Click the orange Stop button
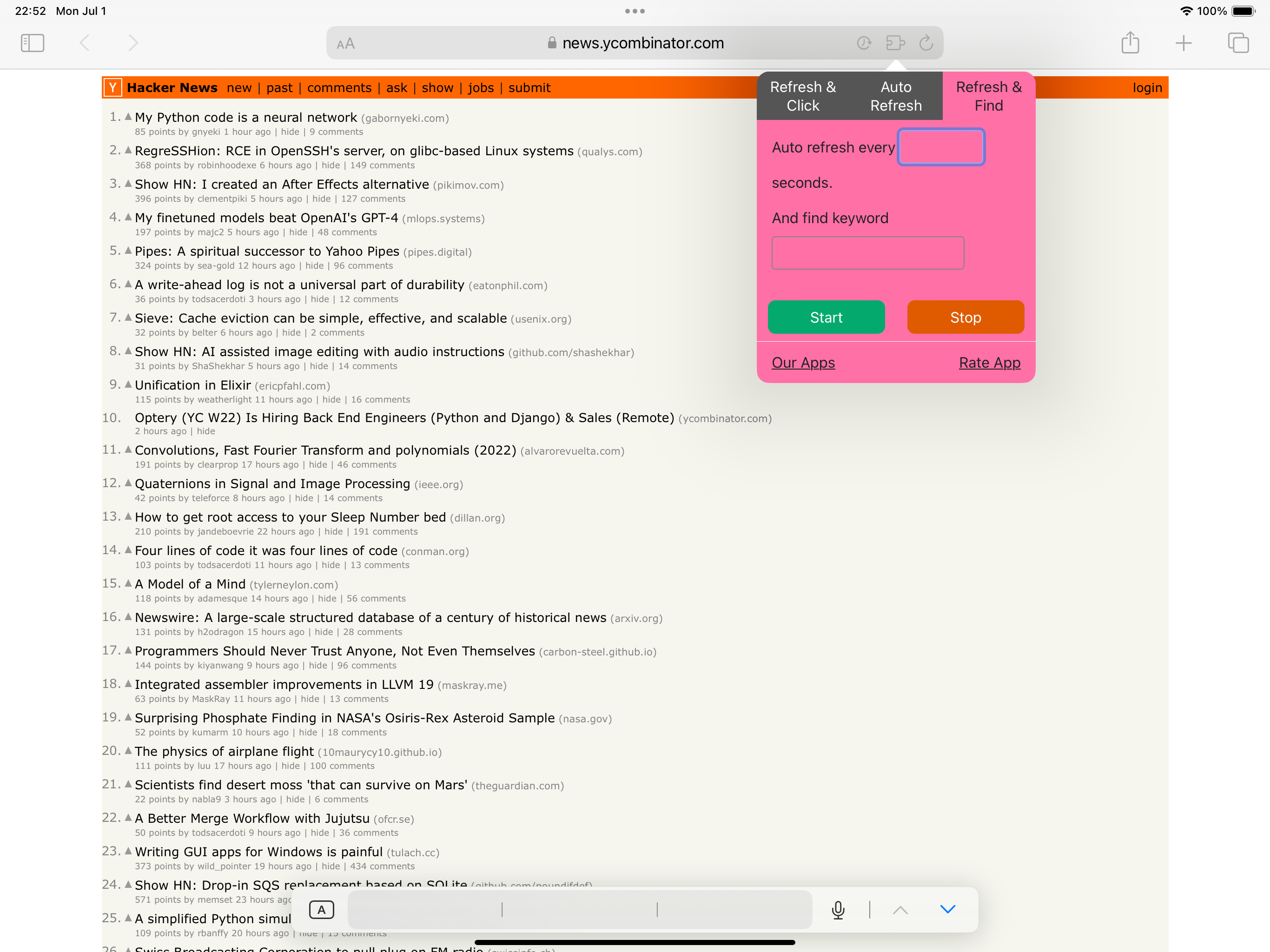The height and width of the screenshot is (952, 1270). point(966,317)
